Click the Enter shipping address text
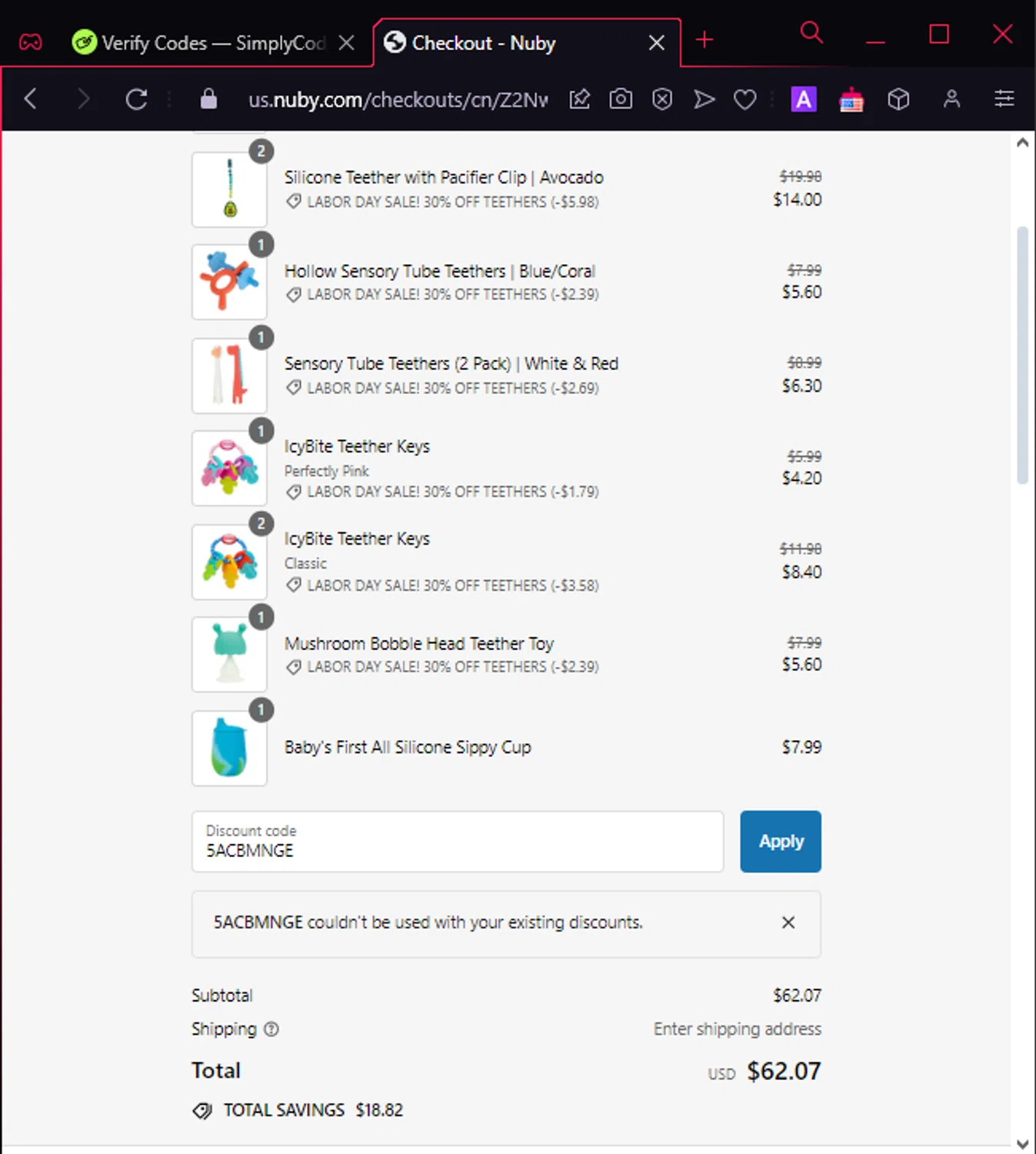This screenshot has height=1154, width=1036. pos(738,1029)
